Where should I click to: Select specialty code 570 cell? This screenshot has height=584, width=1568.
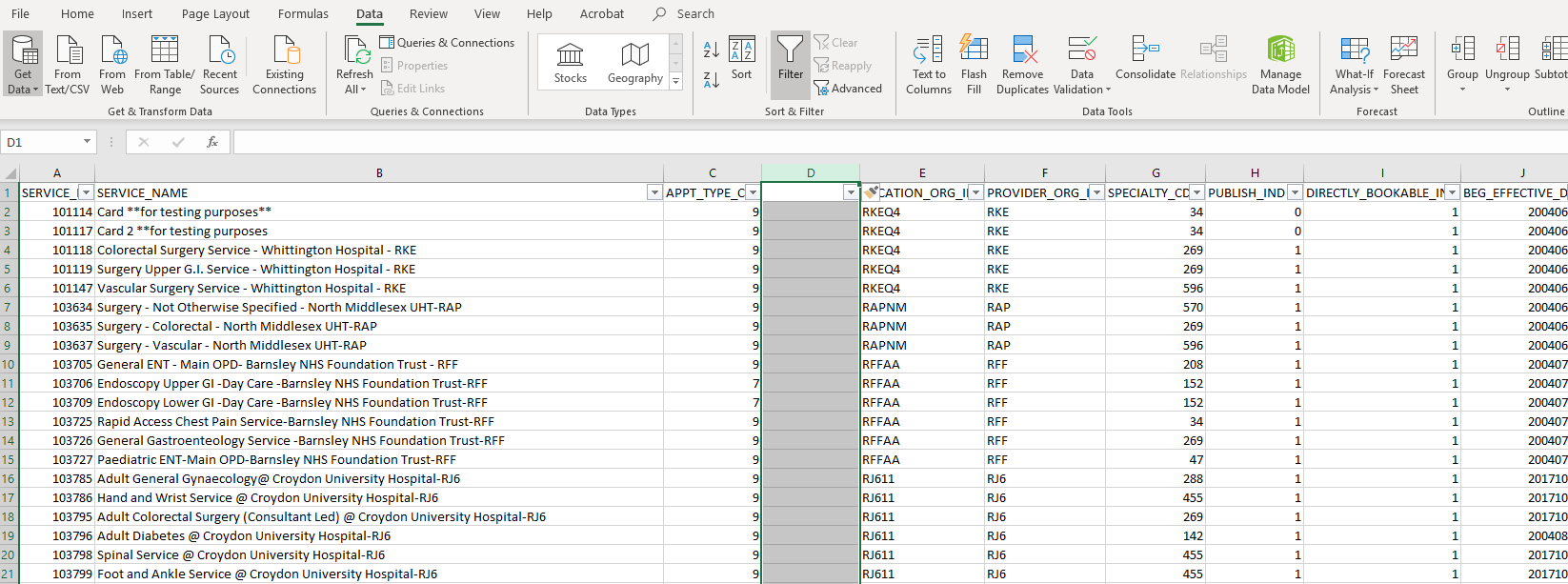pyautogui.click(x=1156, y=307)
